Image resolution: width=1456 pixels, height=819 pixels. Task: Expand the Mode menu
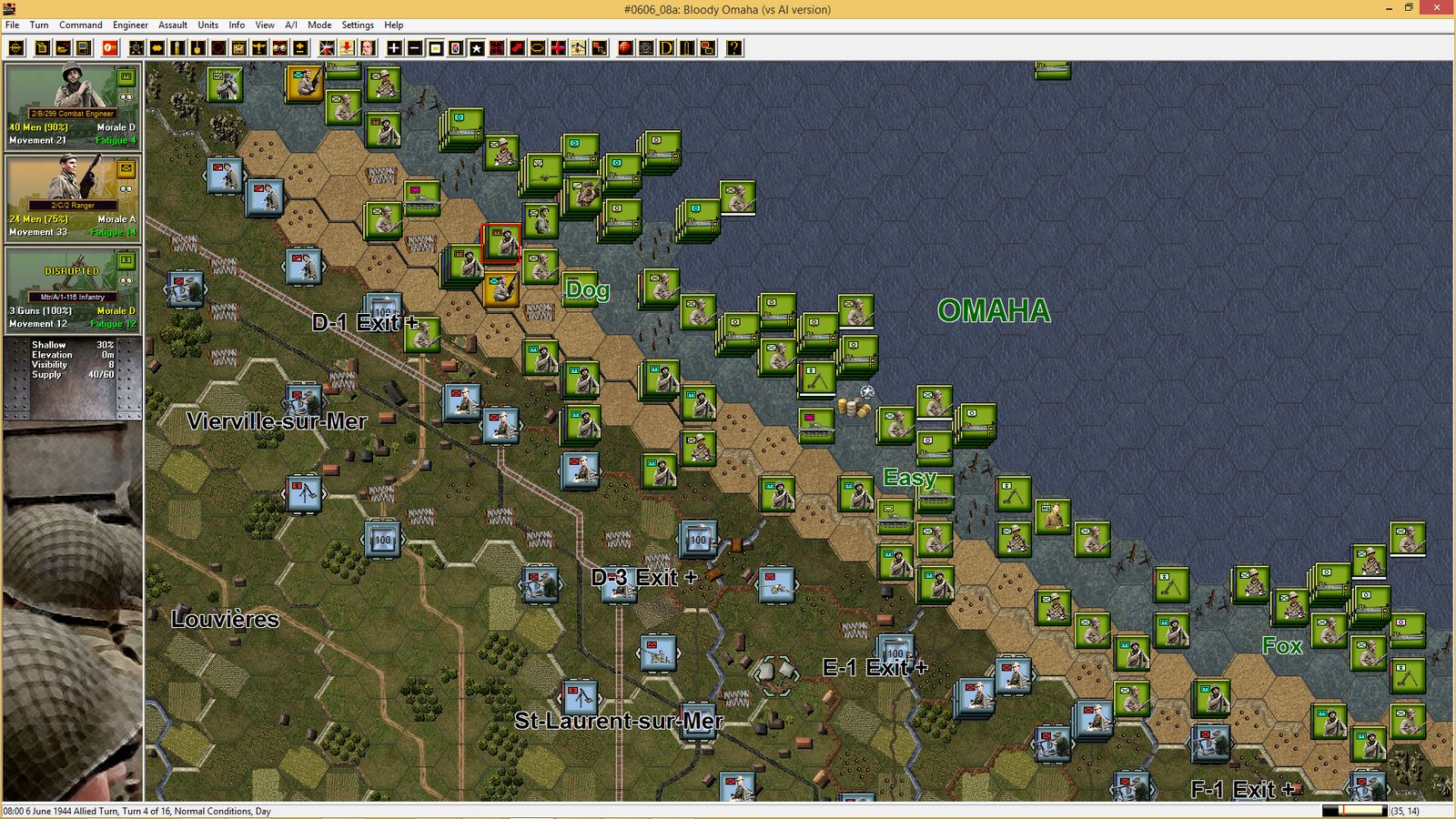coord(319,25)
